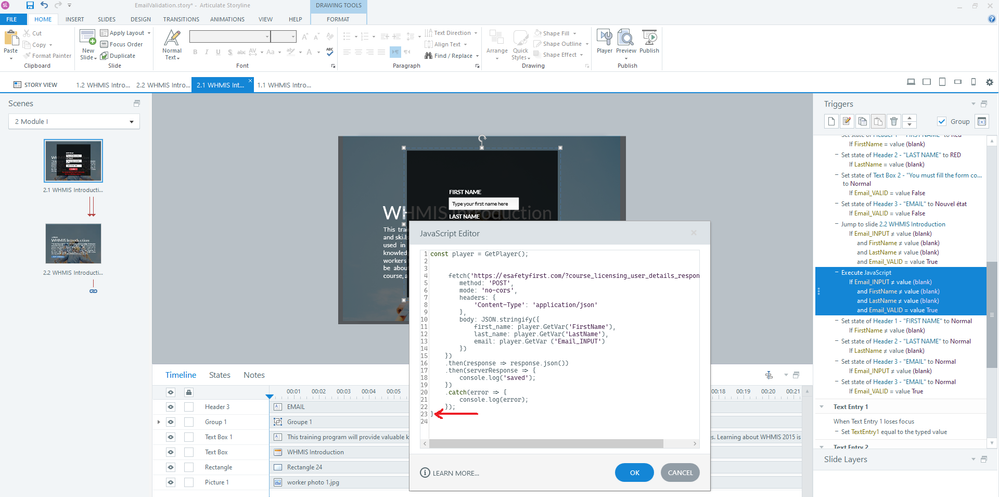This screenshot has height=497, width=999.
Task: Create a new trigger in Triggers panel
Action: pos(830,121)
